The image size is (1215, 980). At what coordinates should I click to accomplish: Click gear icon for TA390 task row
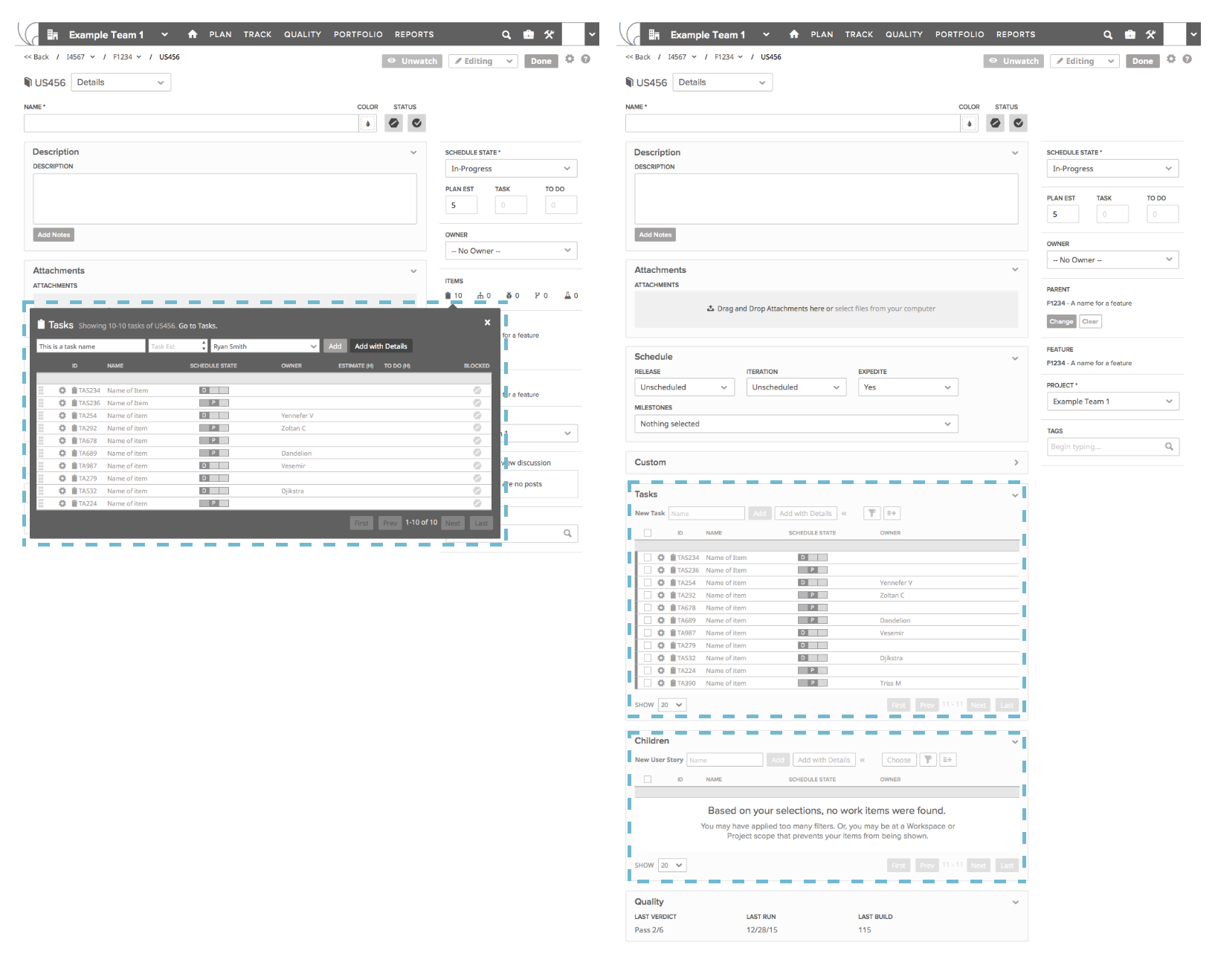[661, 683]
